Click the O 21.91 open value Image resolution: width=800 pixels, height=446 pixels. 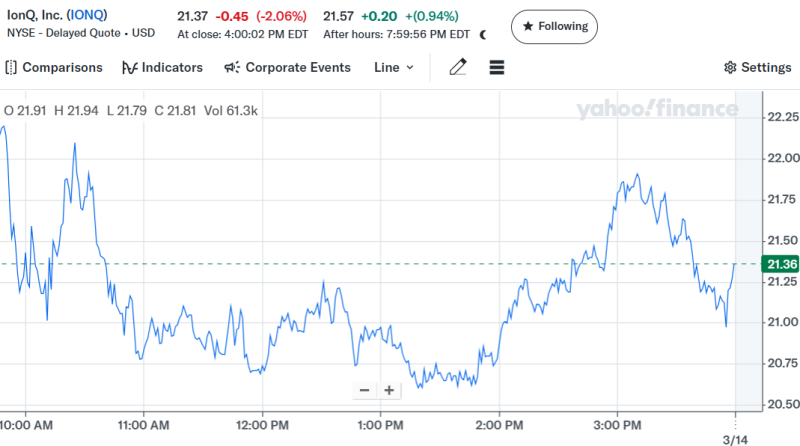(x=25, y=111)
